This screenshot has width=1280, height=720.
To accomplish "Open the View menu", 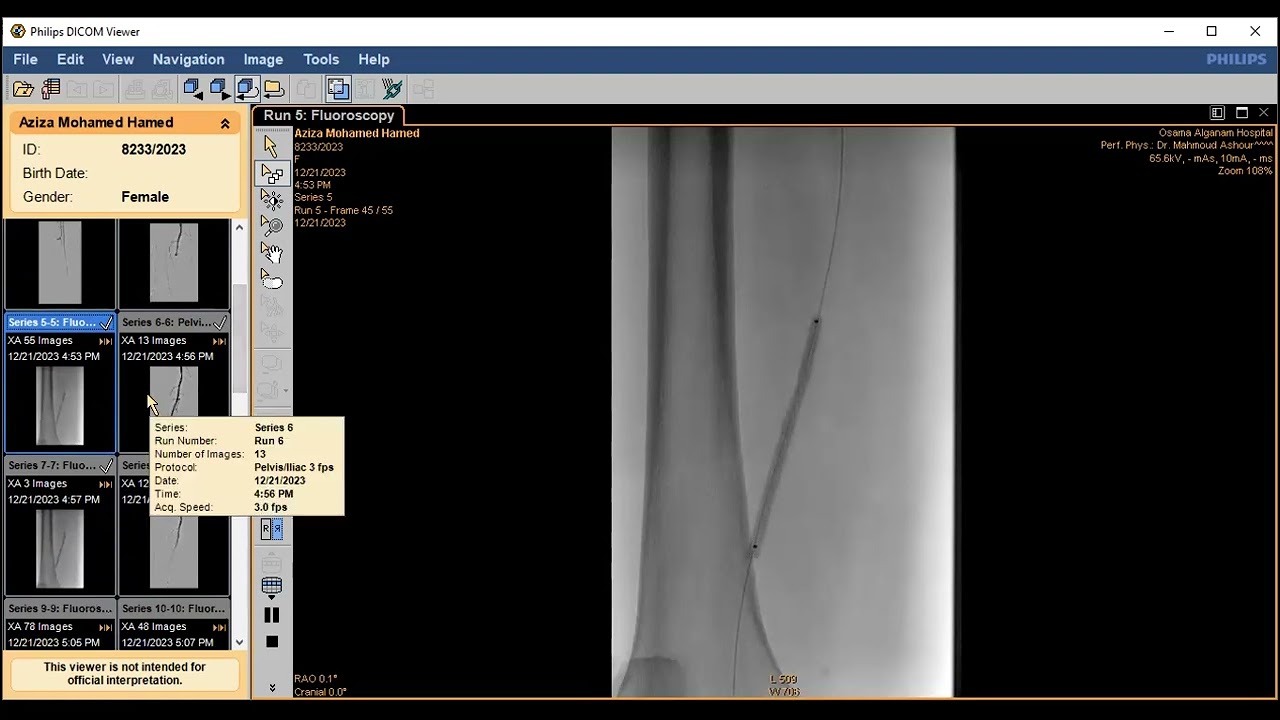I will [x=118, y=59].
